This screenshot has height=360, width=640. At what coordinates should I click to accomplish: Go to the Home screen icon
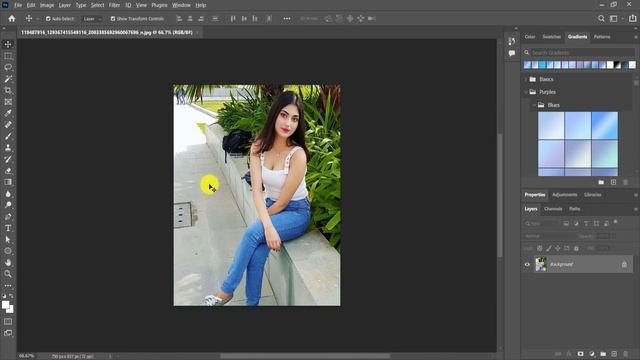tap(11, 18)
